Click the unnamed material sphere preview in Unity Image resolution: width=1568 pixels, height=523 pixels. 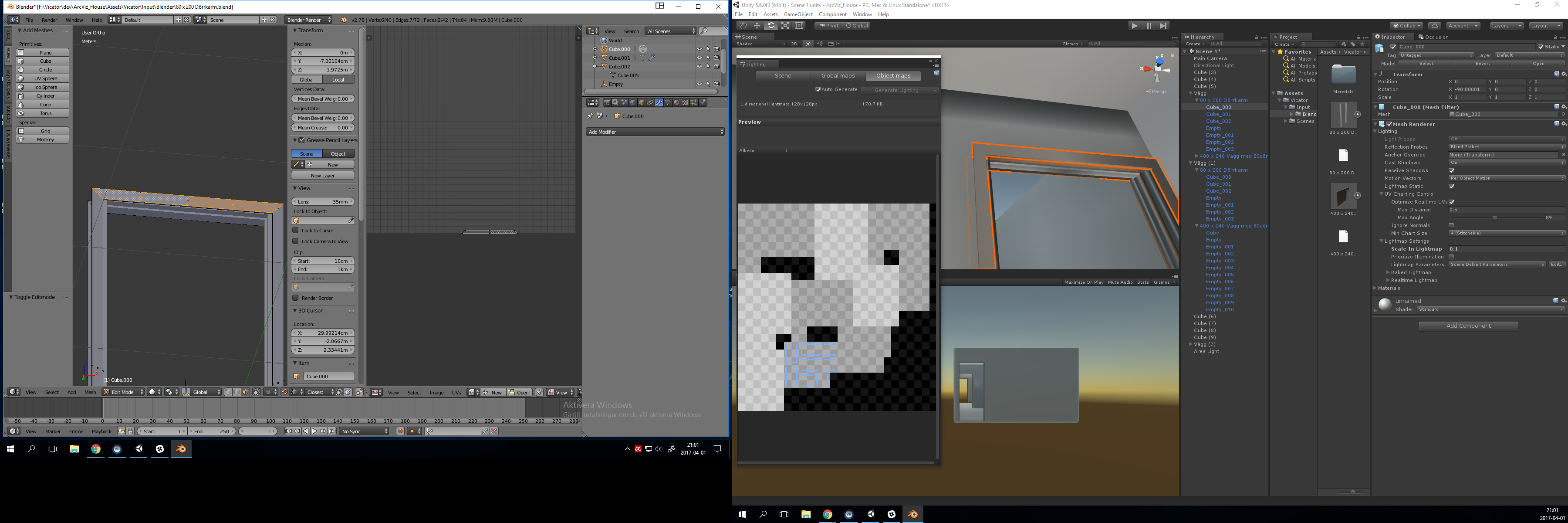coord(1385,304)
